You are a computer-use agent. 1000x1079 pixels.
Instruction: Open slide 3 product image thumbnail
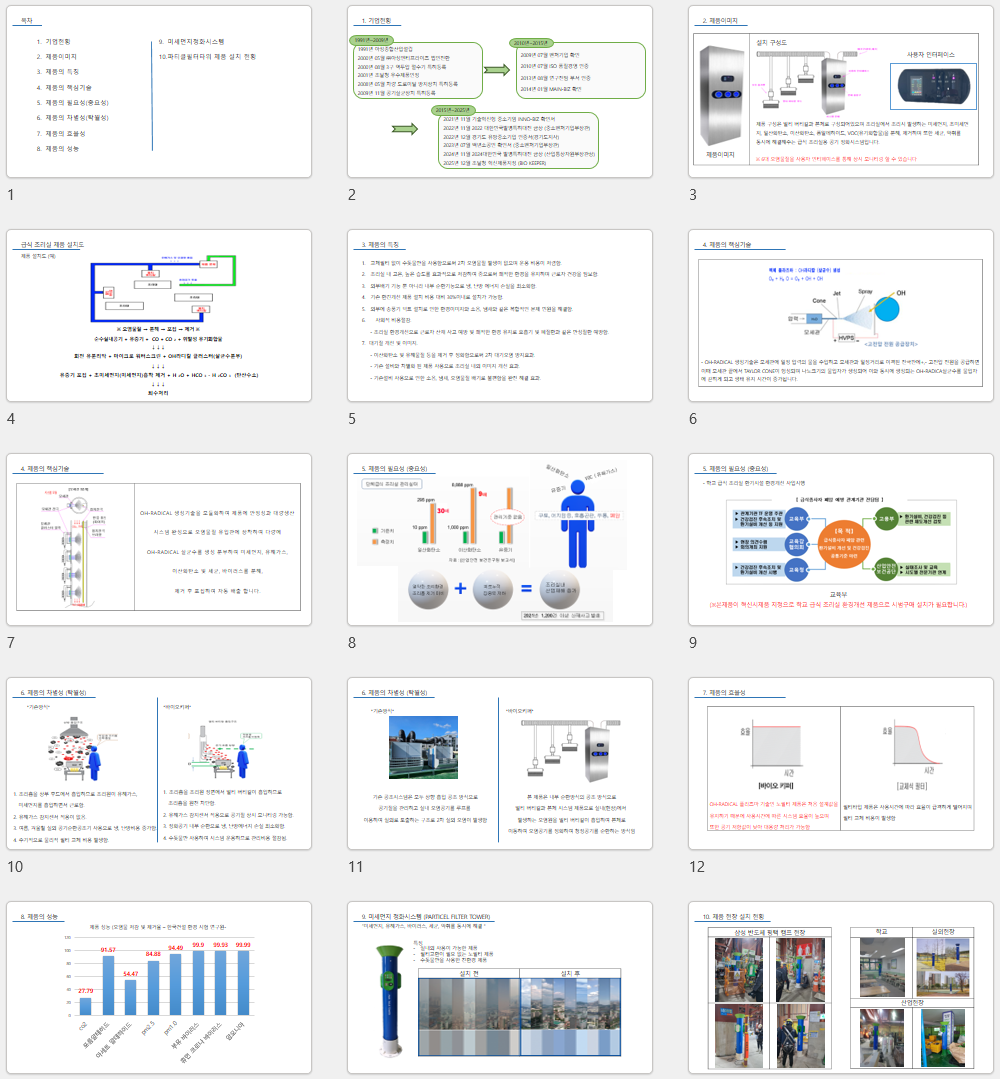(x=841, y=92)
